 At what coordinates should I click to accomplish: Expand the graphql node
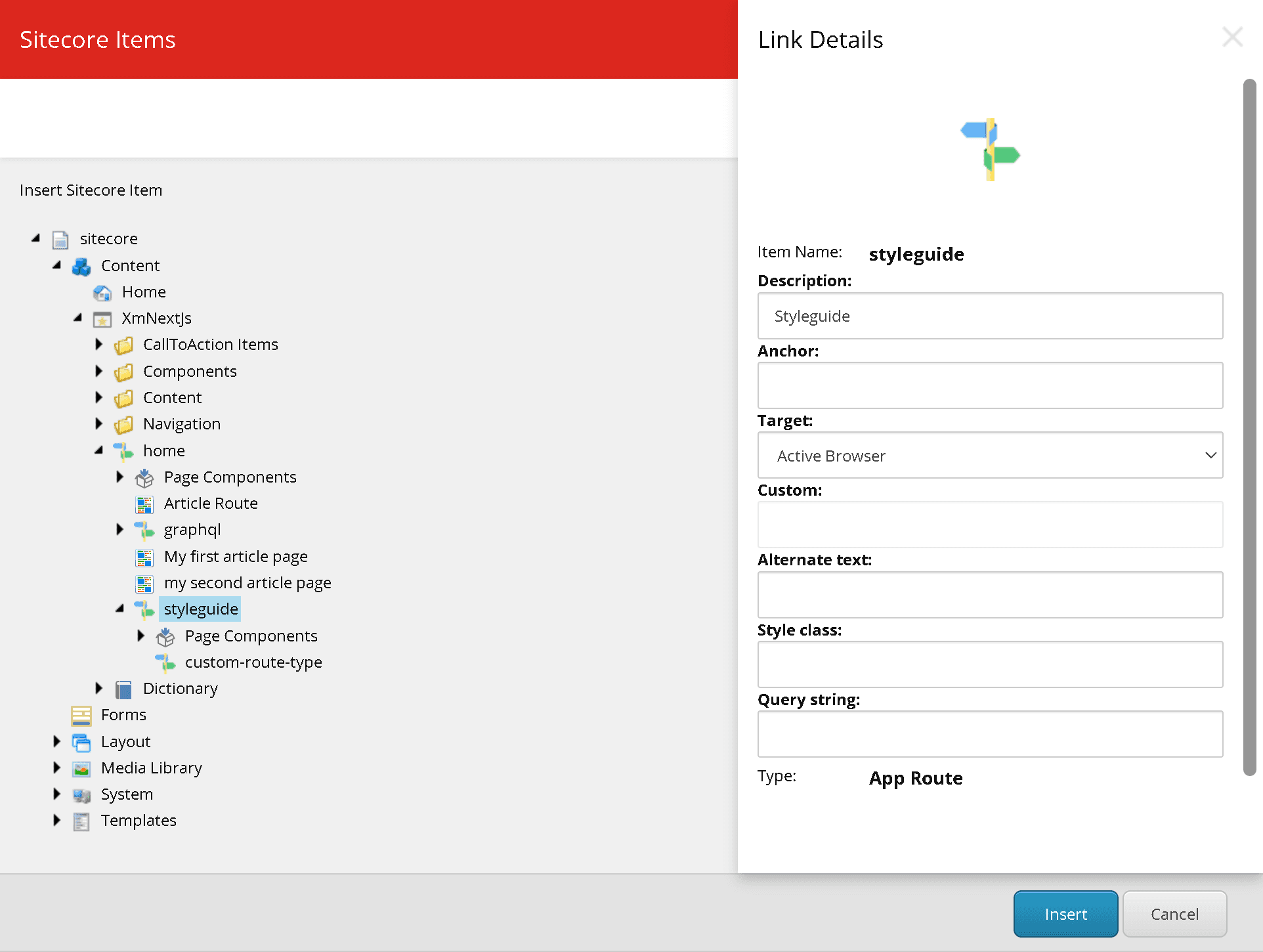(119, 529)
